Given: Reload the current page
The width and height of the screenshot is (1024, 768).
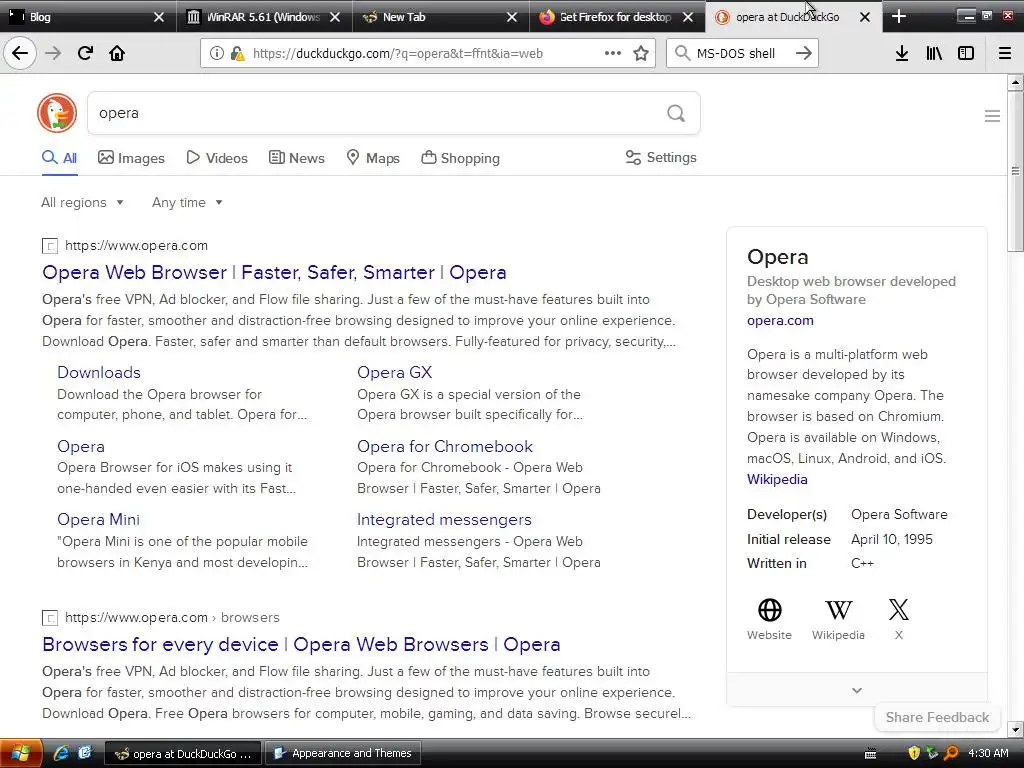Looking at the screenshot, I should (85, 53).
